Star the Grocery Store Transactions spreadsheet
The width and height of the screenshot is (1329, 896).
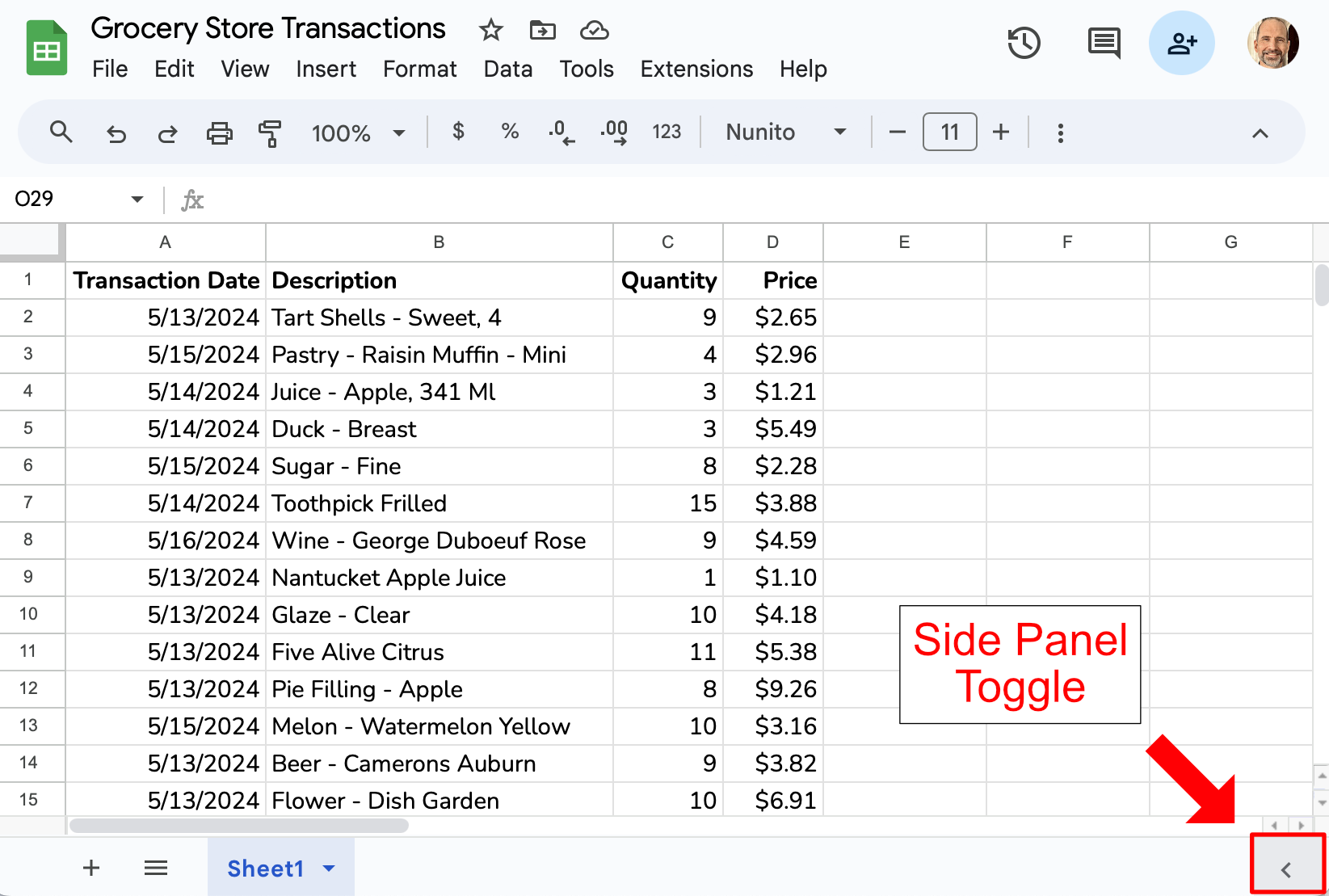(490, 30)
